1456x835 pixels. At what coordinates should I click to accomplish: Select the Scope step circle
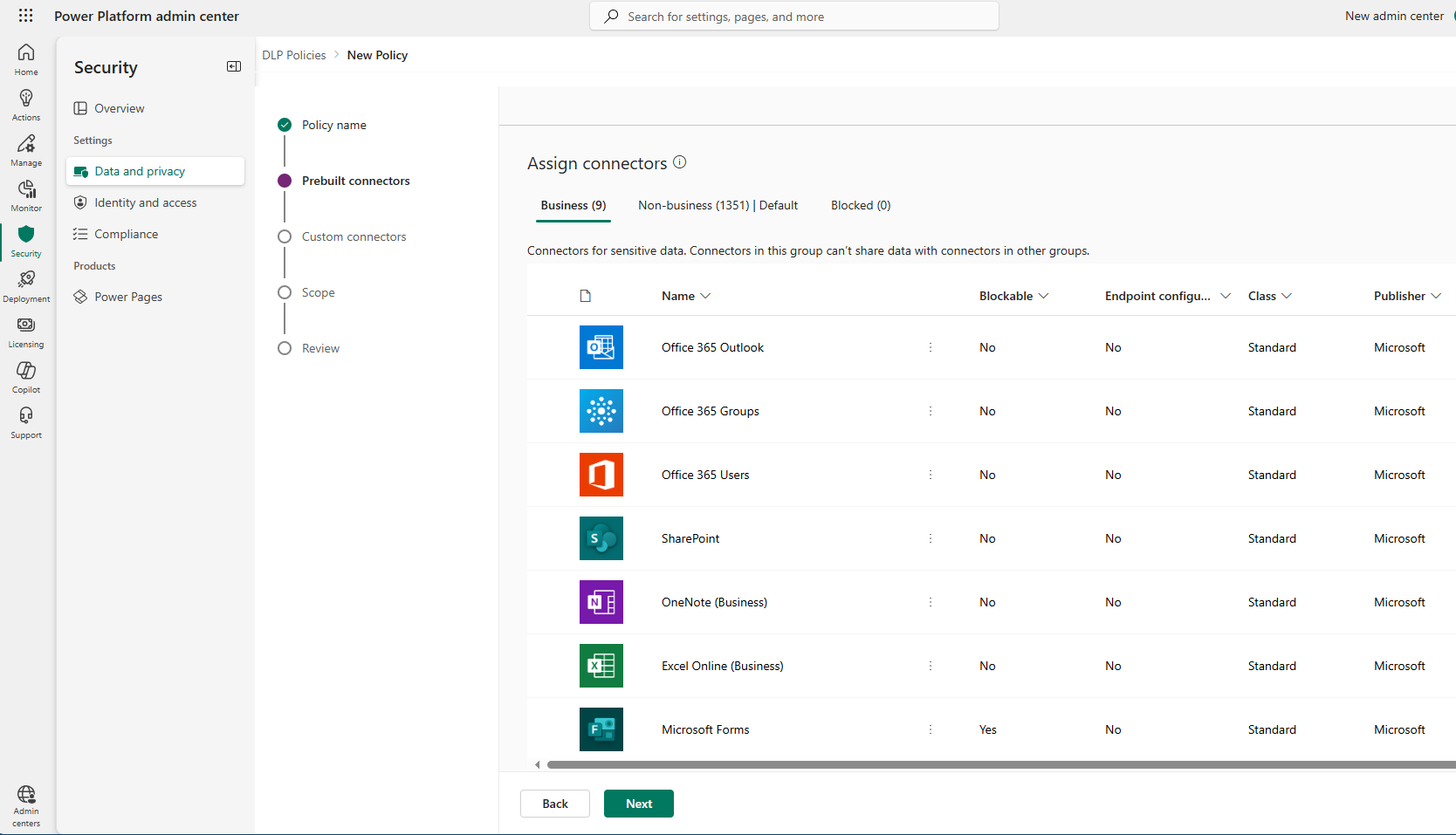coord(285,292)
